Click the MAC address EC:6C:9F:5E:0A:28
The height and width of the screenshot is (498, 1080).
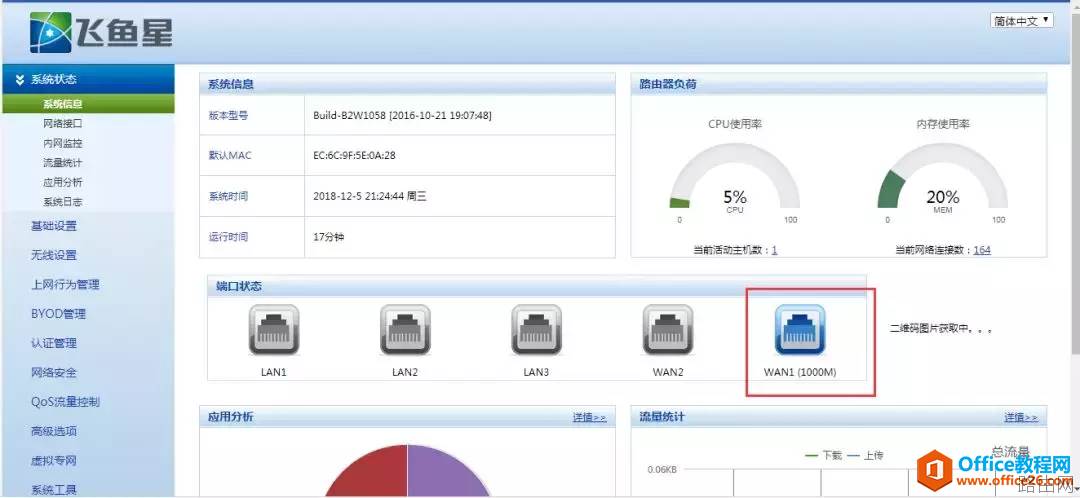point(354,156)
